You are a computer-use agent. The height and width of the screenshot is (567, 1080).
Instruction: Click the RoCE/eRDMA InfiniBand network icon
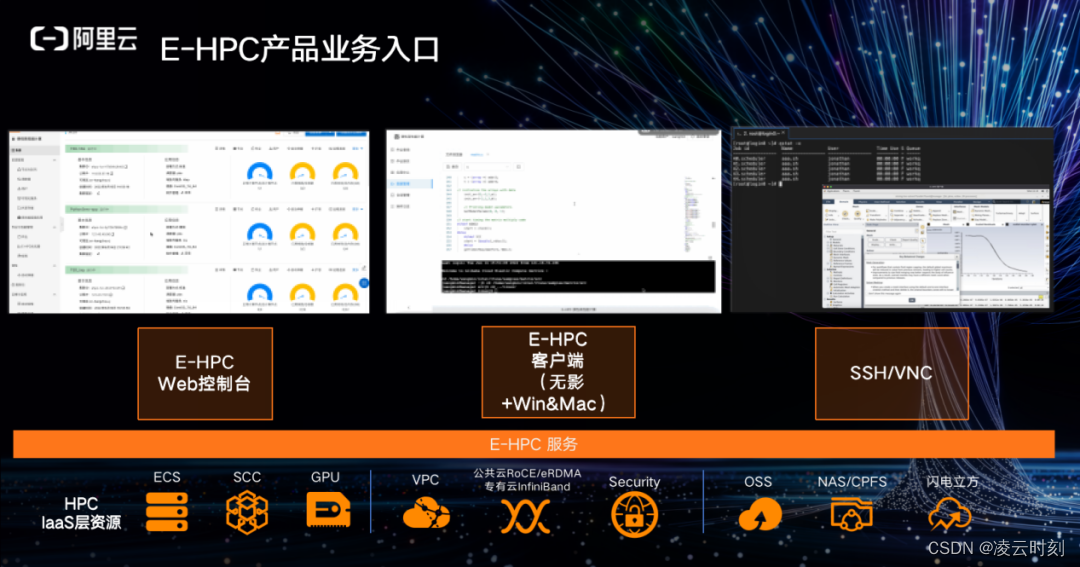526,516
